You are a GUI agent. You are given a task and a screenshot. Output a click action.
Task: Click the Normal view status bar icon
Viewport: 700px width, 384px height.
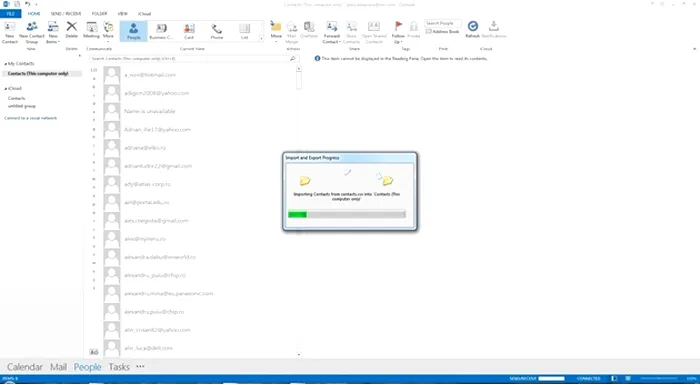(614, 379)
